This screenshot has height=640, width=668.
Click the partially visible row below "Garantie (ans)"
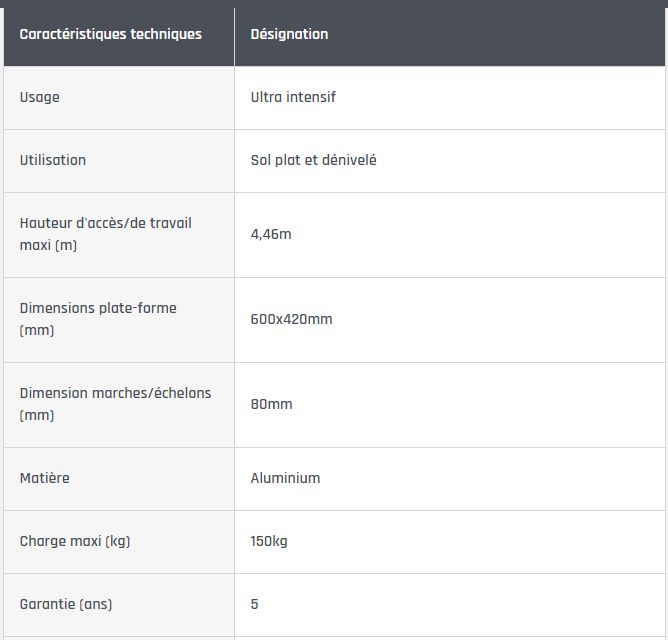pyautogui.click(x=334, y=637)
